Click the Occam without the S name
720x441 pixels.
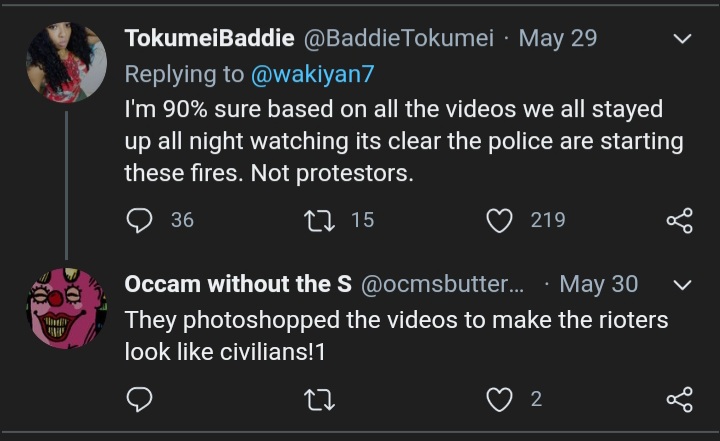pyautogui.click(x=238, y=284)
